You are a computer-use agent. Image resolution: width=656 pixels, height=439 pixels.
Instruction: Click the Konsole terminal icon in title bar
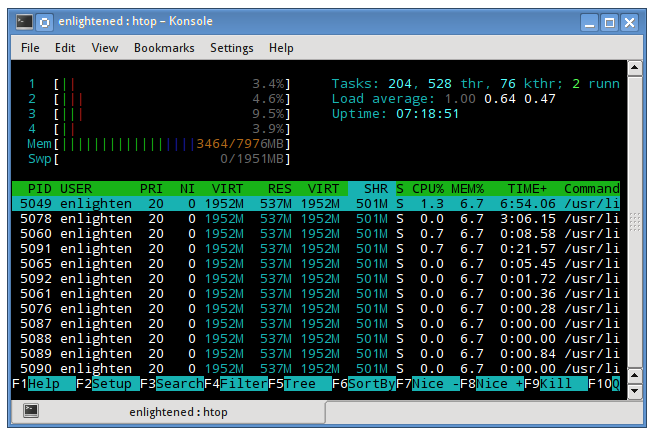pos(24,21)
